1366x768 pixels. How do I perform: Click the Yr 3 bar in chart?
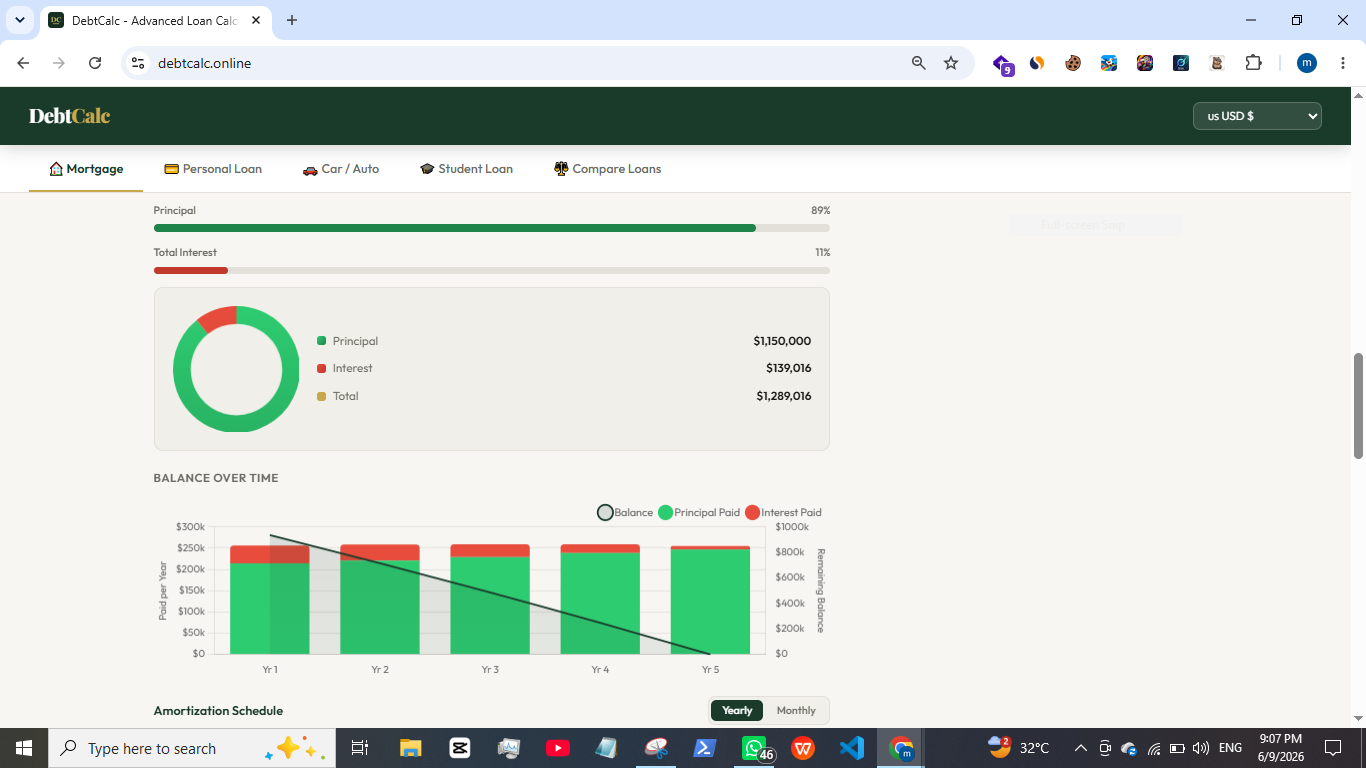point(490,599)
